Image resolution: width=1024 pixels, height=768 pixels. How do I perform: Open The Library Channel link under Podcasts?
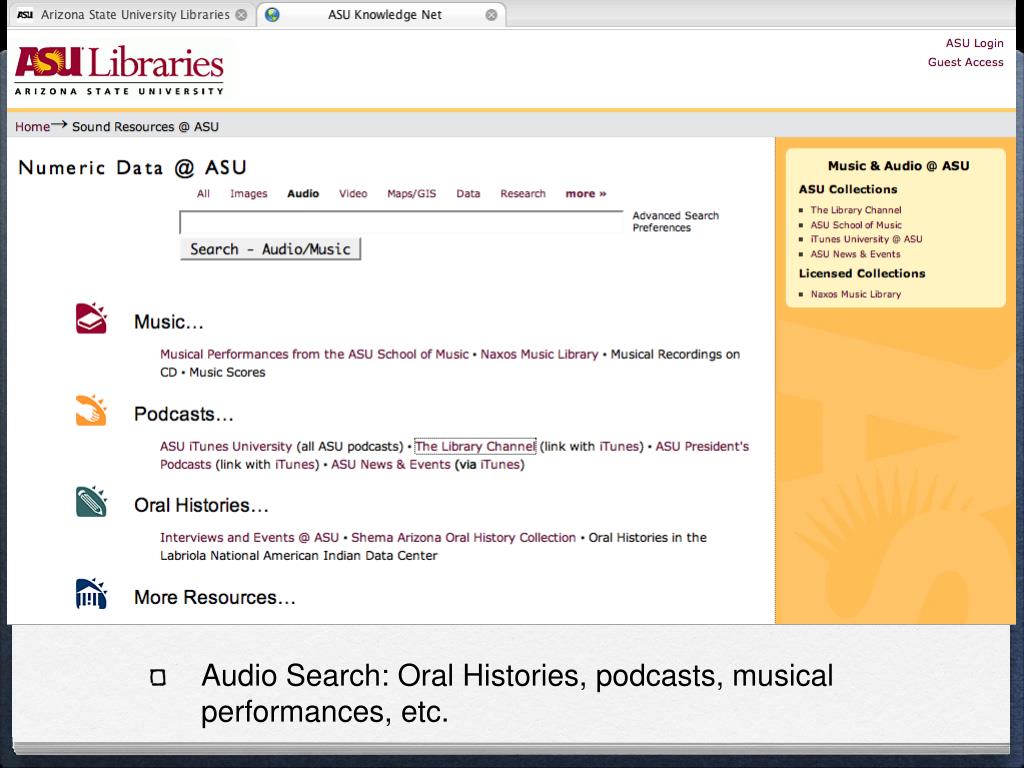(x=475, y=446)
